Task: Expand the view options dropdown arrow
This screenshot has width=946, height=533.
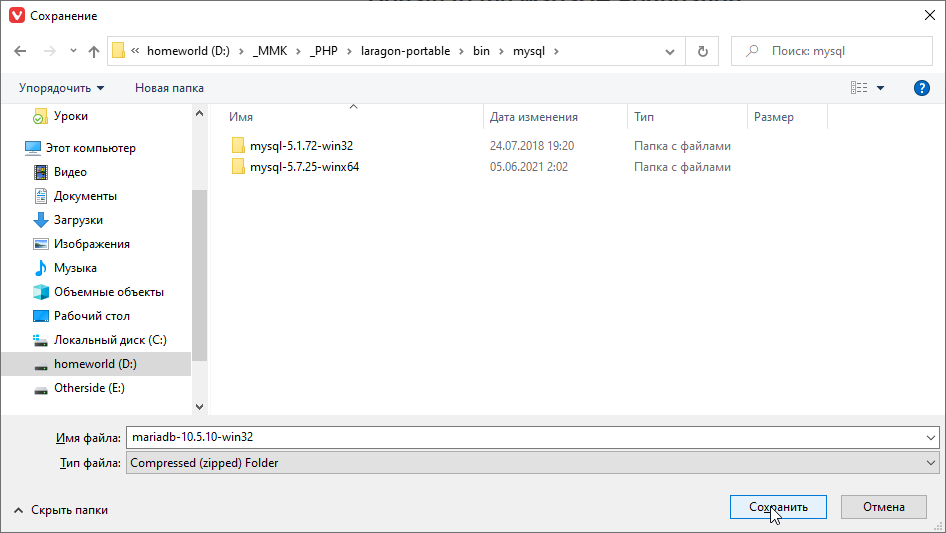Action: pos(881,88)
